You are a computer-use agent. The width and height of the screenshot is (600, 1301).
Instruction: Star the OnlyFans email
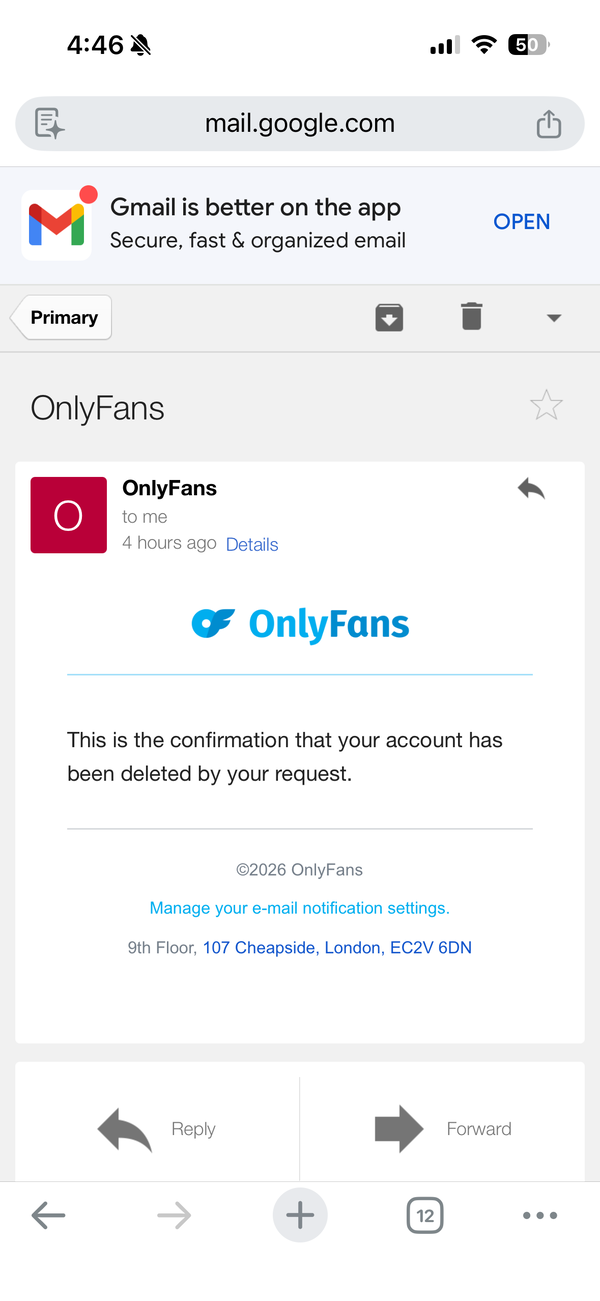pos(546,406)
